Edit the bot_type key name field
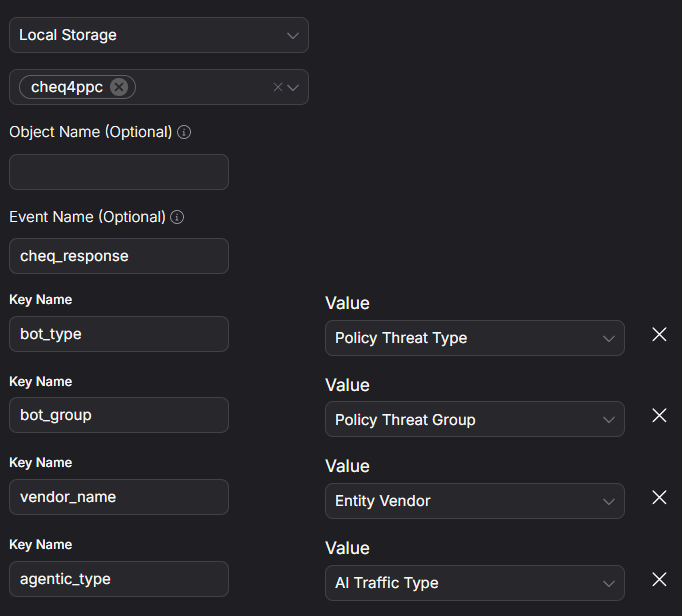Image resolution: width=682 pixels, height=616 pixels. pyautogui.click(x=119, y=334)
